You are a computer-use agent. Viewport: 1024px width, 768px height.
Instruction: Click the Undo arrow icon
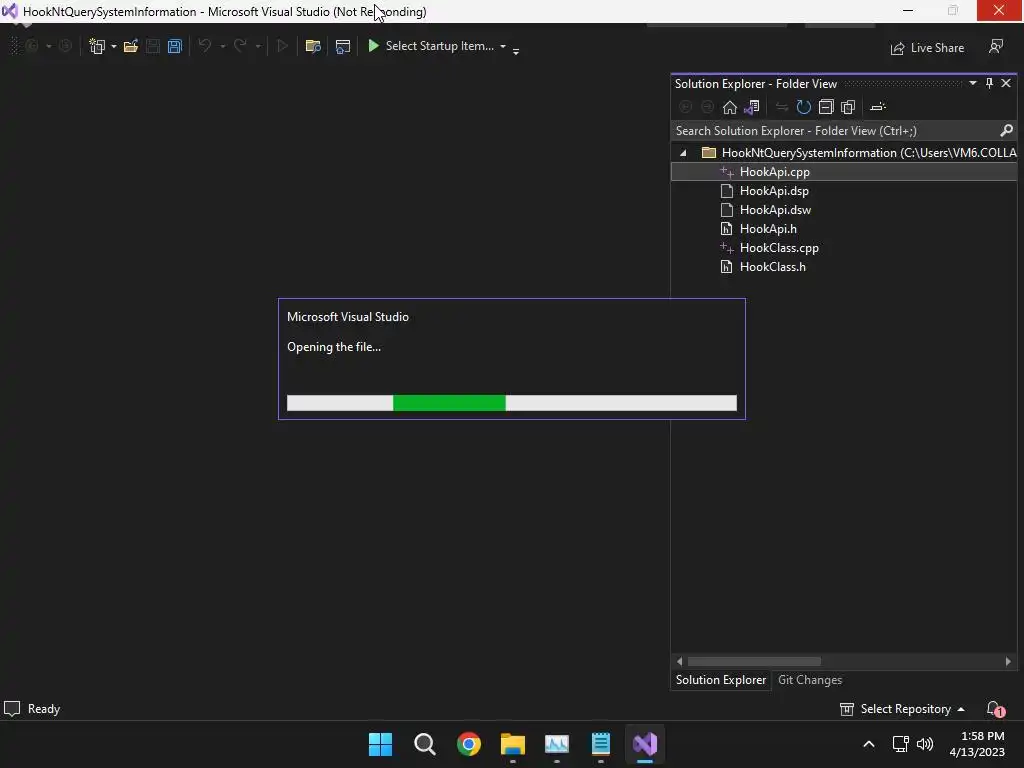(x=204, y=46)
